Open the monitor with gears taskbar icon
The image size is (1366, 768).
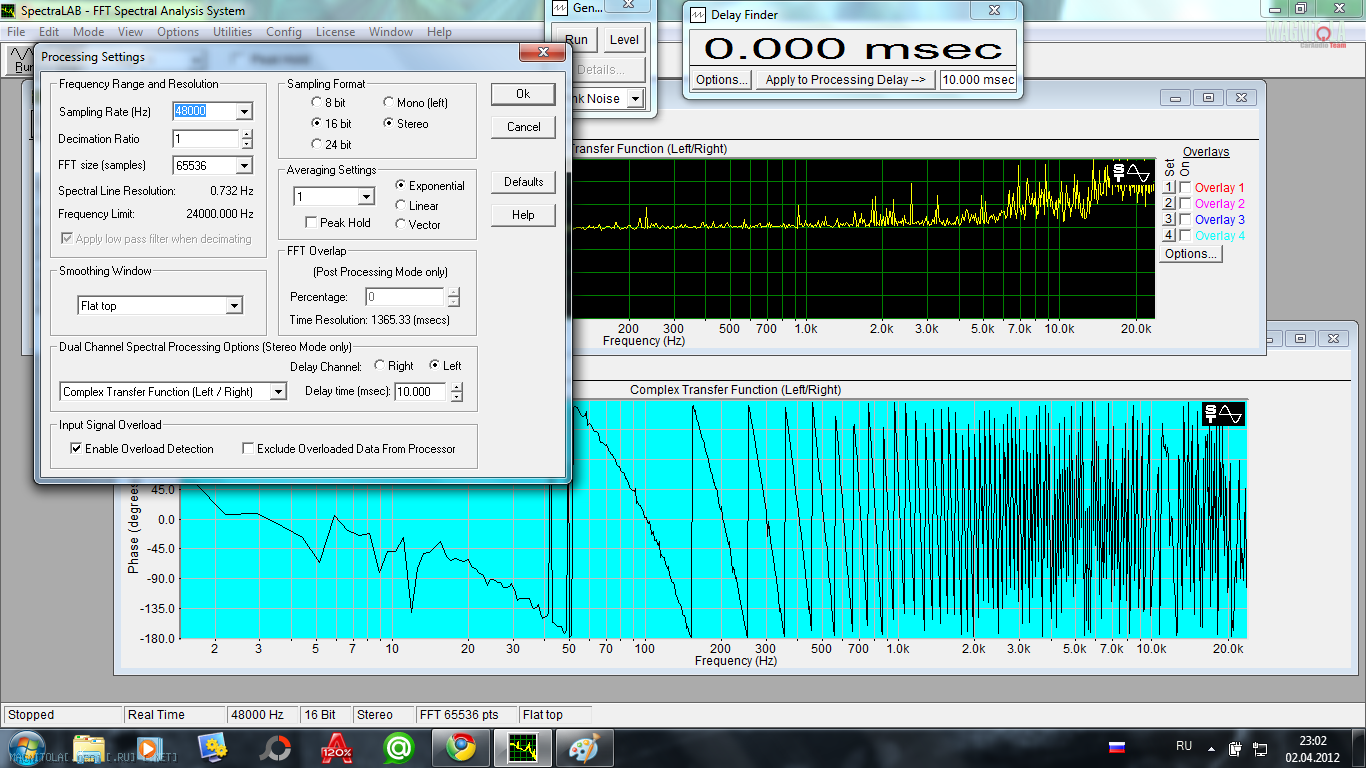212,748
